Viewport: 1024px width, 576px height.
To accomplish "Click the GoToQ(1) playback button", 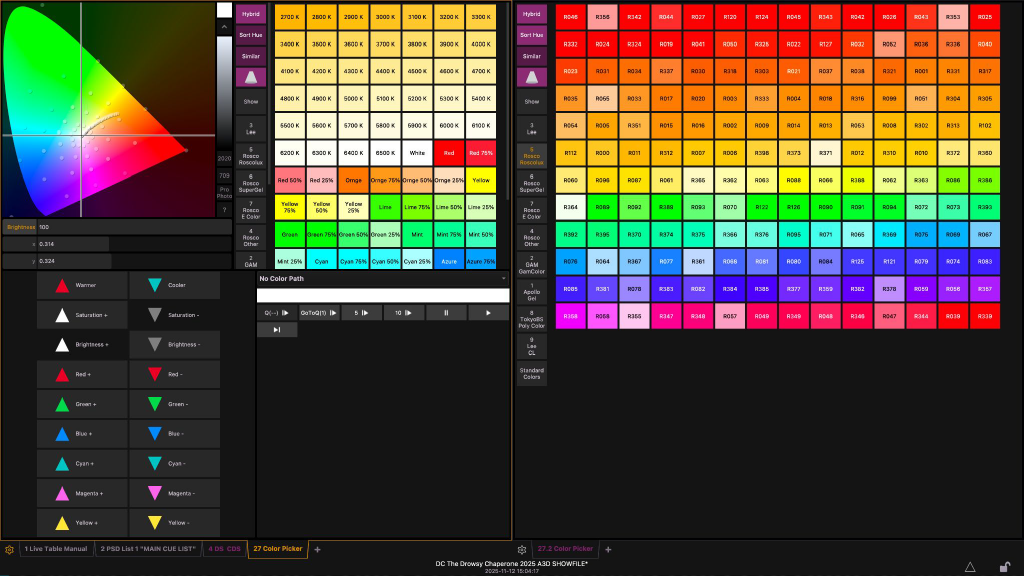I will point(319,313).
